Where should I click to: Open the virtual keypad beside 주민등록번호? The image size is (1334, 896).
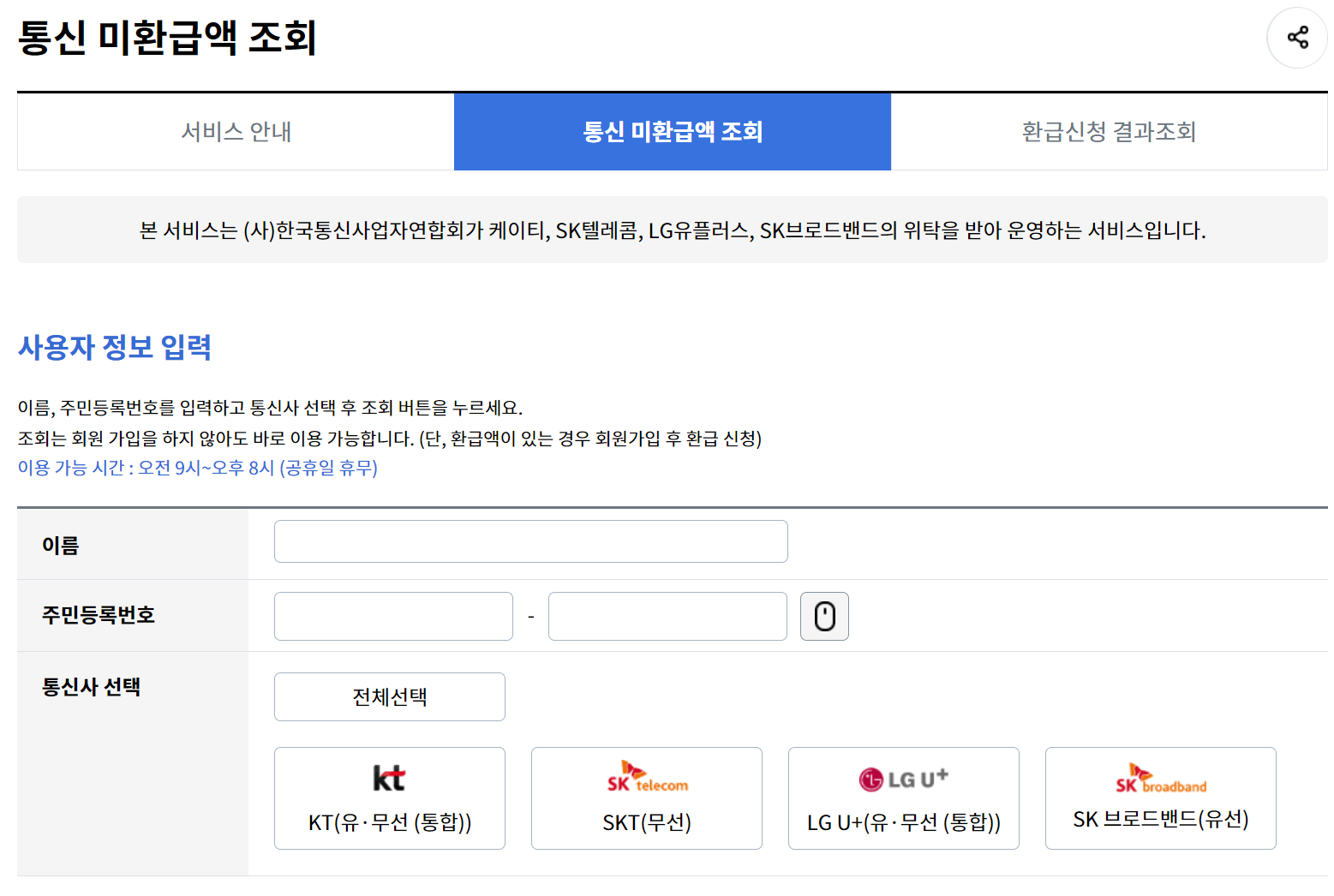click(x=823, y=616)
